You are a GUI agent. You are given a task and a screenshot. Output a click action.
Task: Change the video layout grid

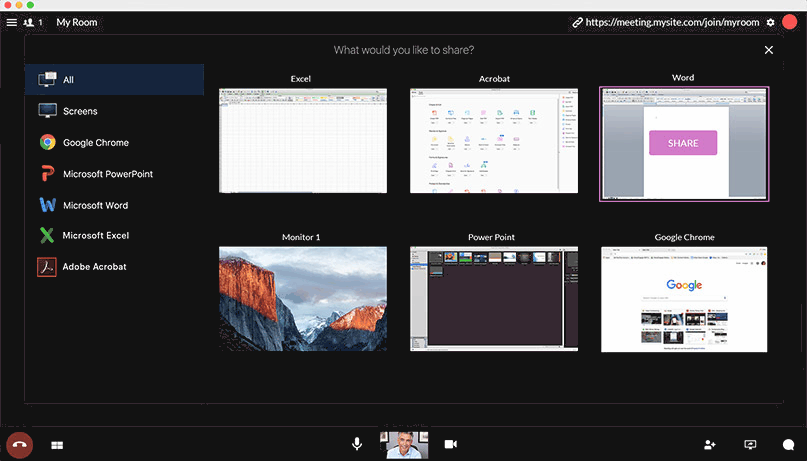click(57, 445)
